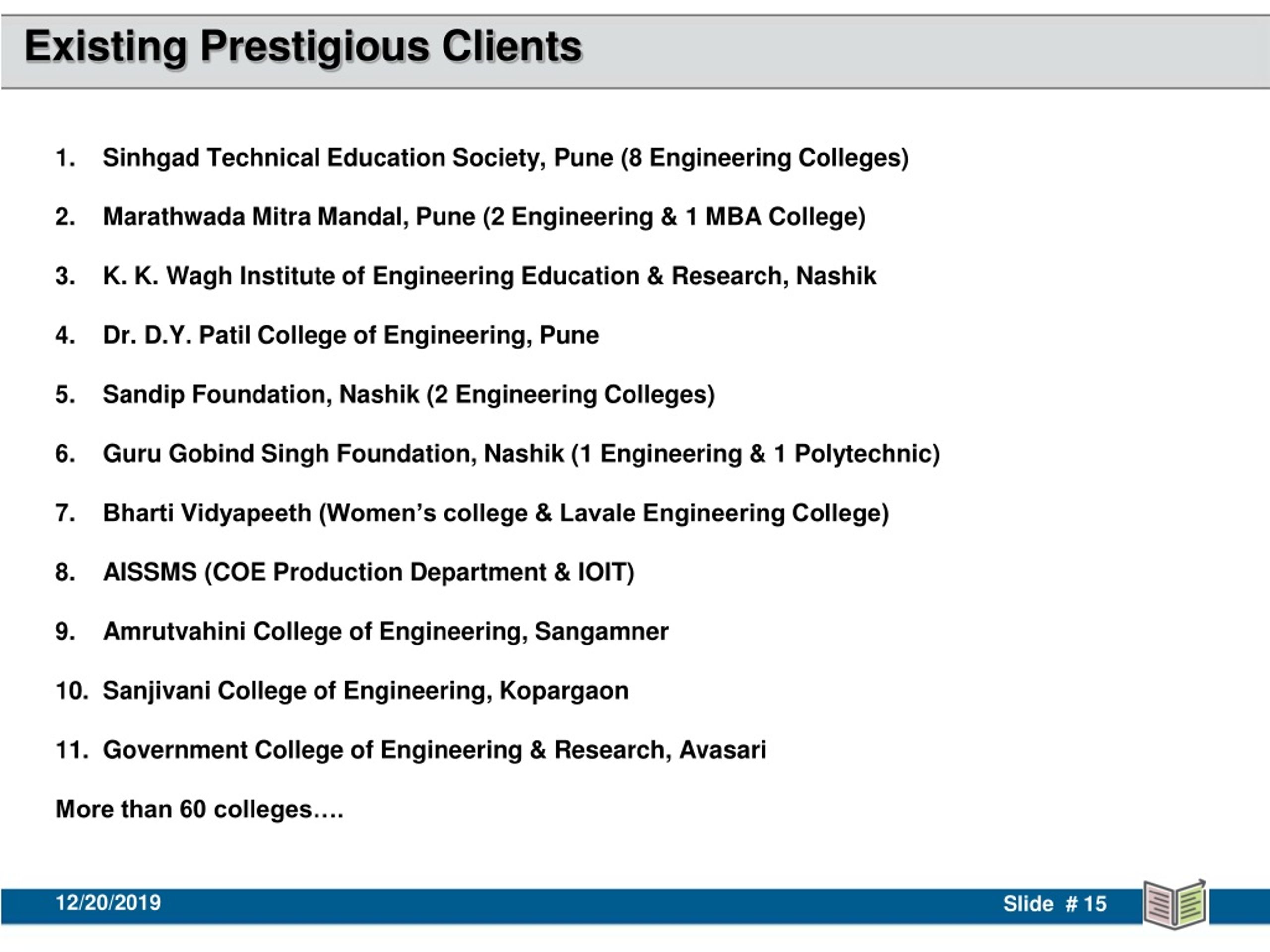This screenshot has width=1270, height=952.
Task: Click Marathwada Mitra Mandal, Pune list item
Action: (483, 217)
